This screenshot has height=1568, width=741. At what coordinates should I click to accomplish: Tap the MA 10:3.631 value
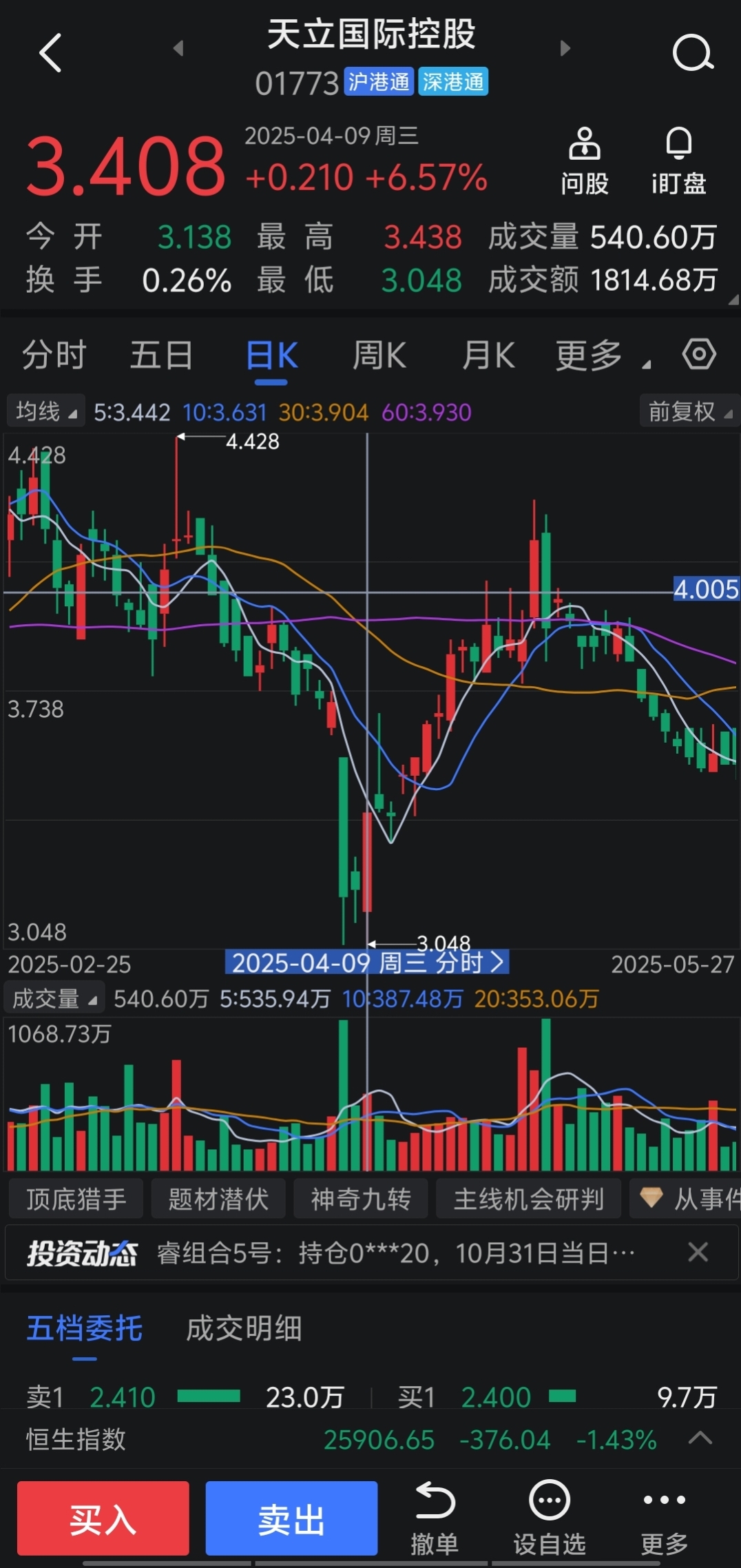tap(225, 412)
